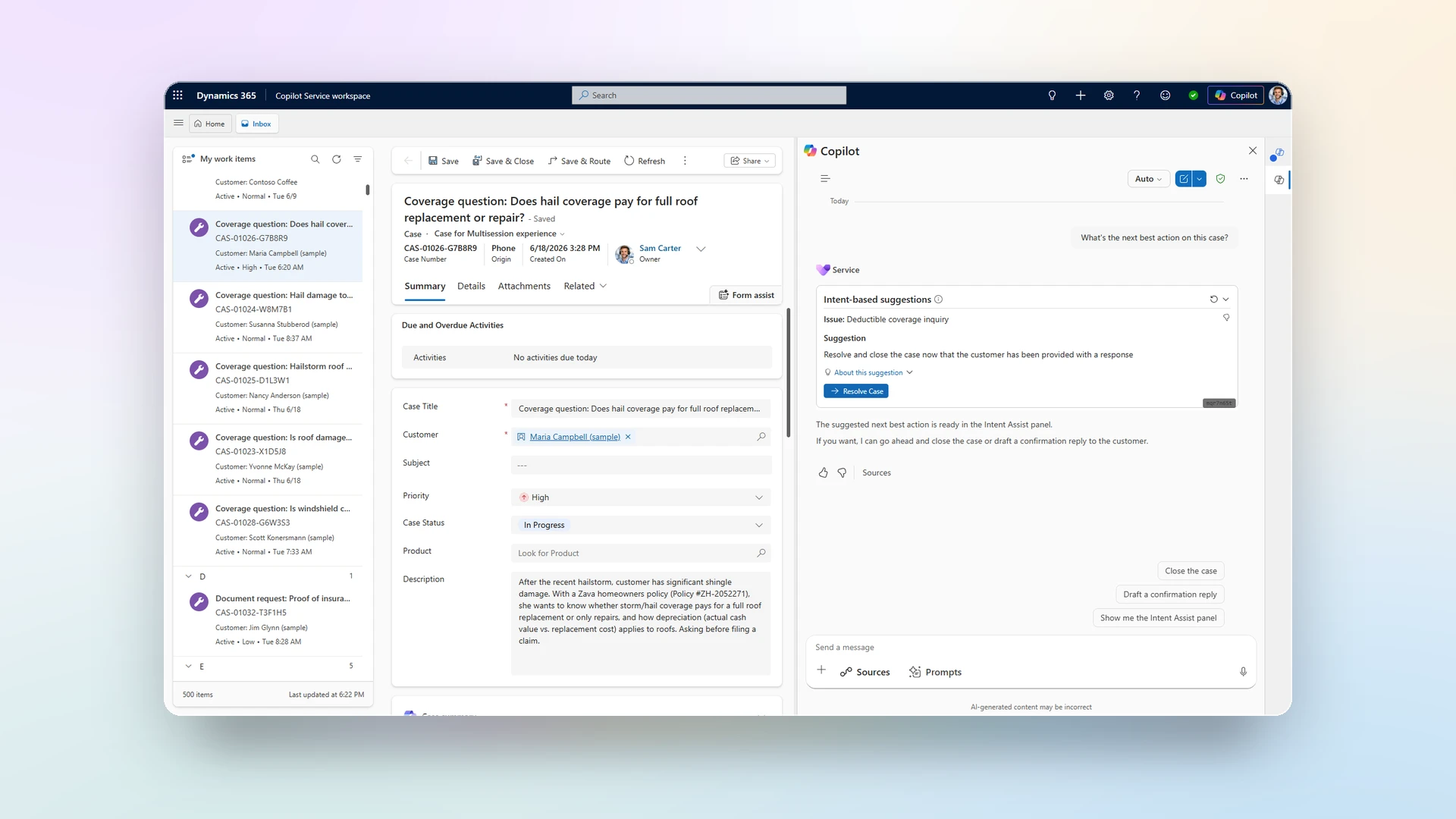The width and height of the screenshot is (1456, 819).
Task: Choose Show me the Intent Assist panel
Action: click(1158, 618)
